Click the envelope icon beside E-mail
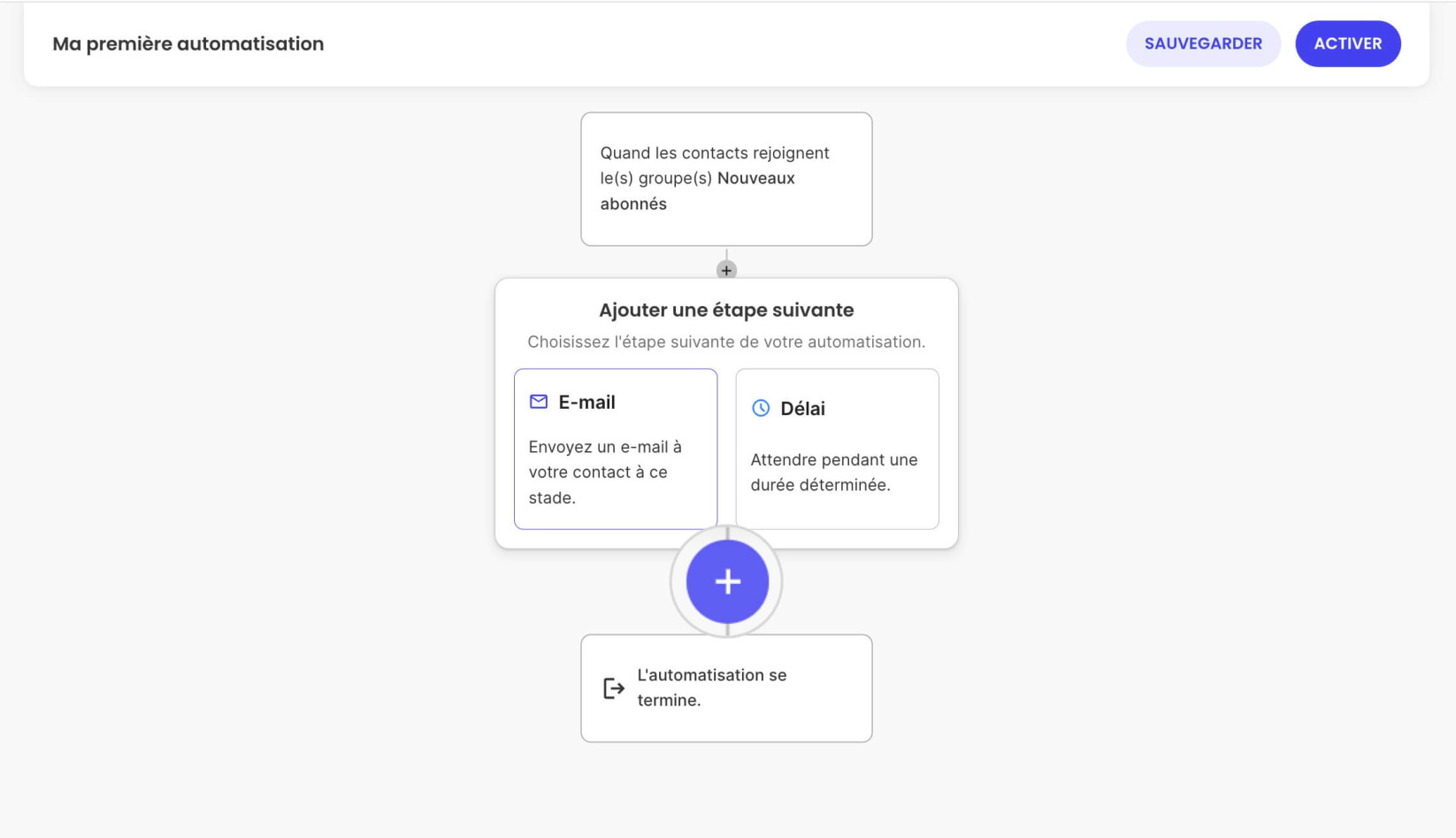The width and height of the screenshot is (1456, 838). pyautogui.click(x=538, y=402)
